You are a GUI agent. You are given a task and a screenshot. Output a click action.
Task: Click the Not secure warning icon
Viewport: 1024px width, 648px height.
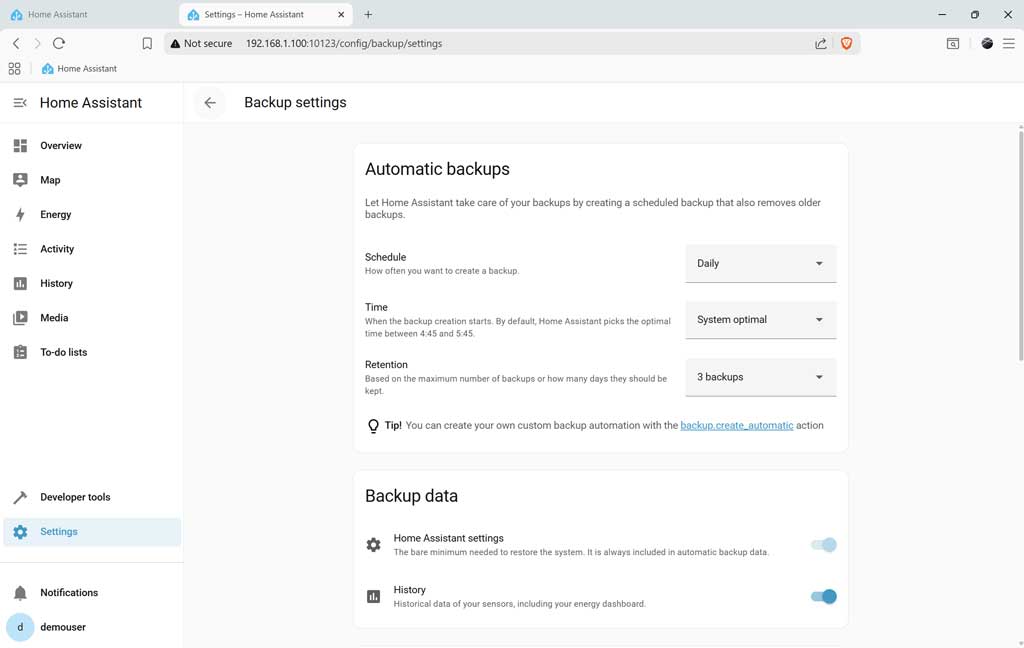click(175, 43)
